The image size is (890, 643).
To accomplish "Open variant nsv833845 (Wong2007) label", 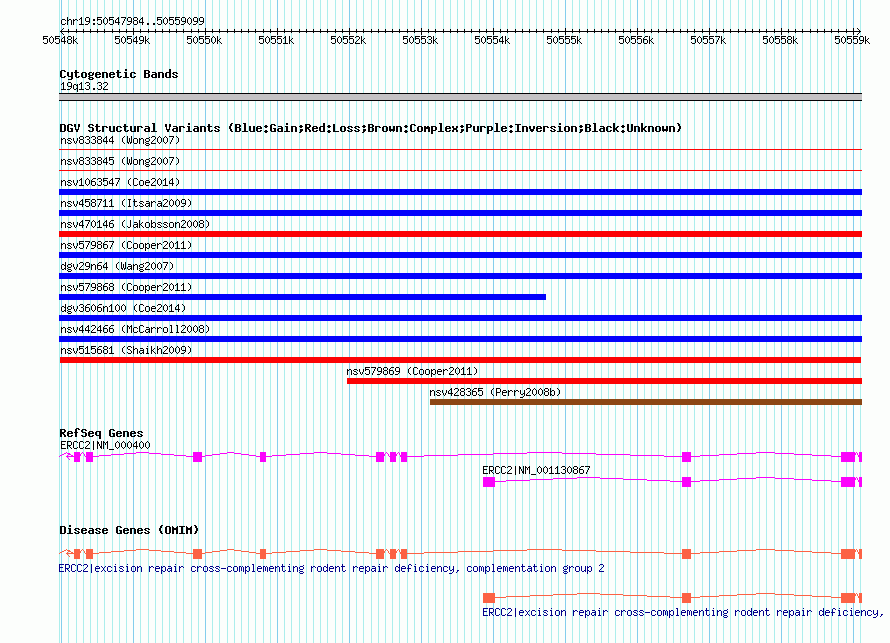I will (120, 161).
